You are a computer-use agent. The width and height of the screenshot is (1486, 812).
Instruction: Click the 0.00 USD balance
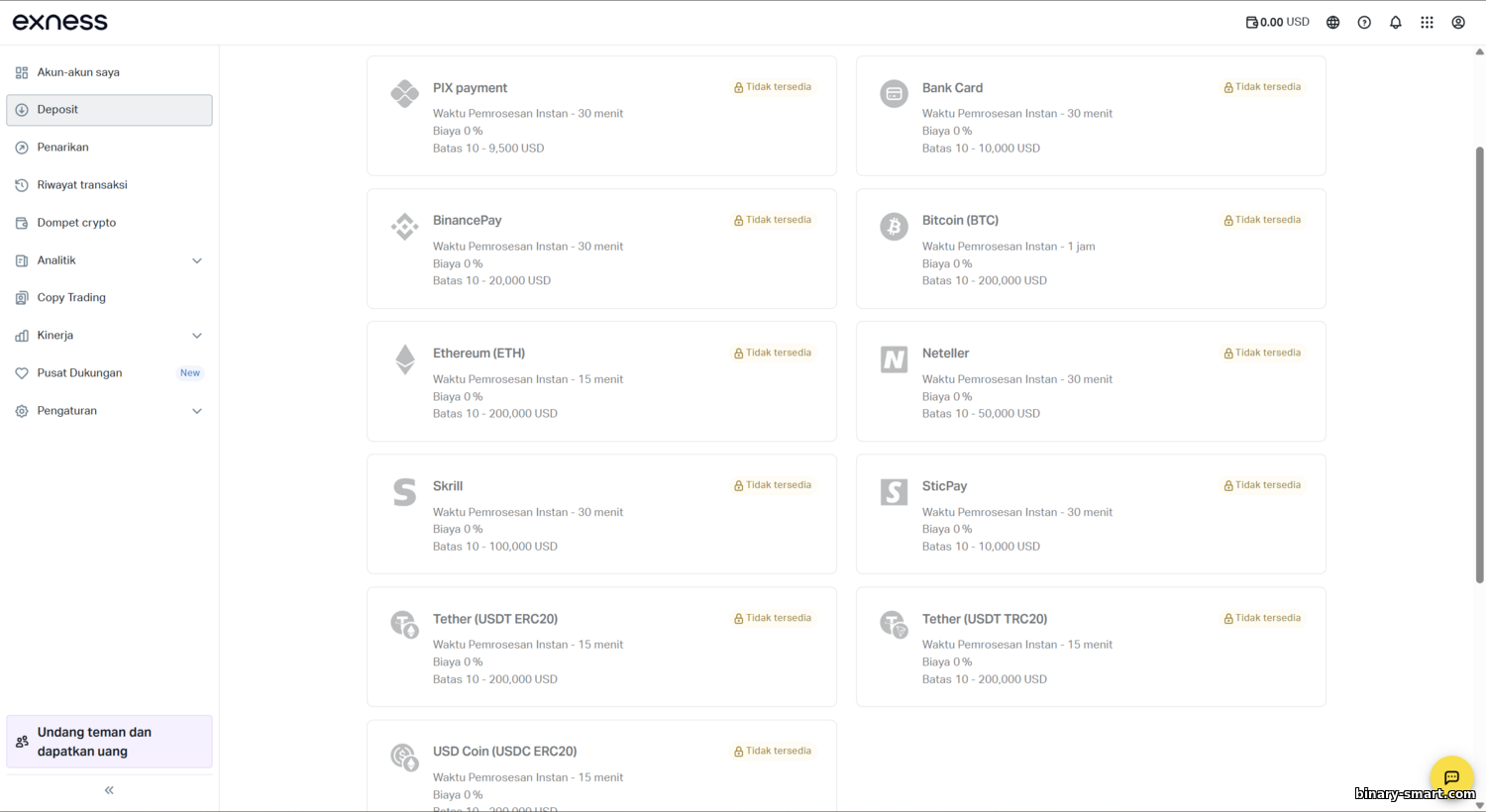pos(1277,22)
